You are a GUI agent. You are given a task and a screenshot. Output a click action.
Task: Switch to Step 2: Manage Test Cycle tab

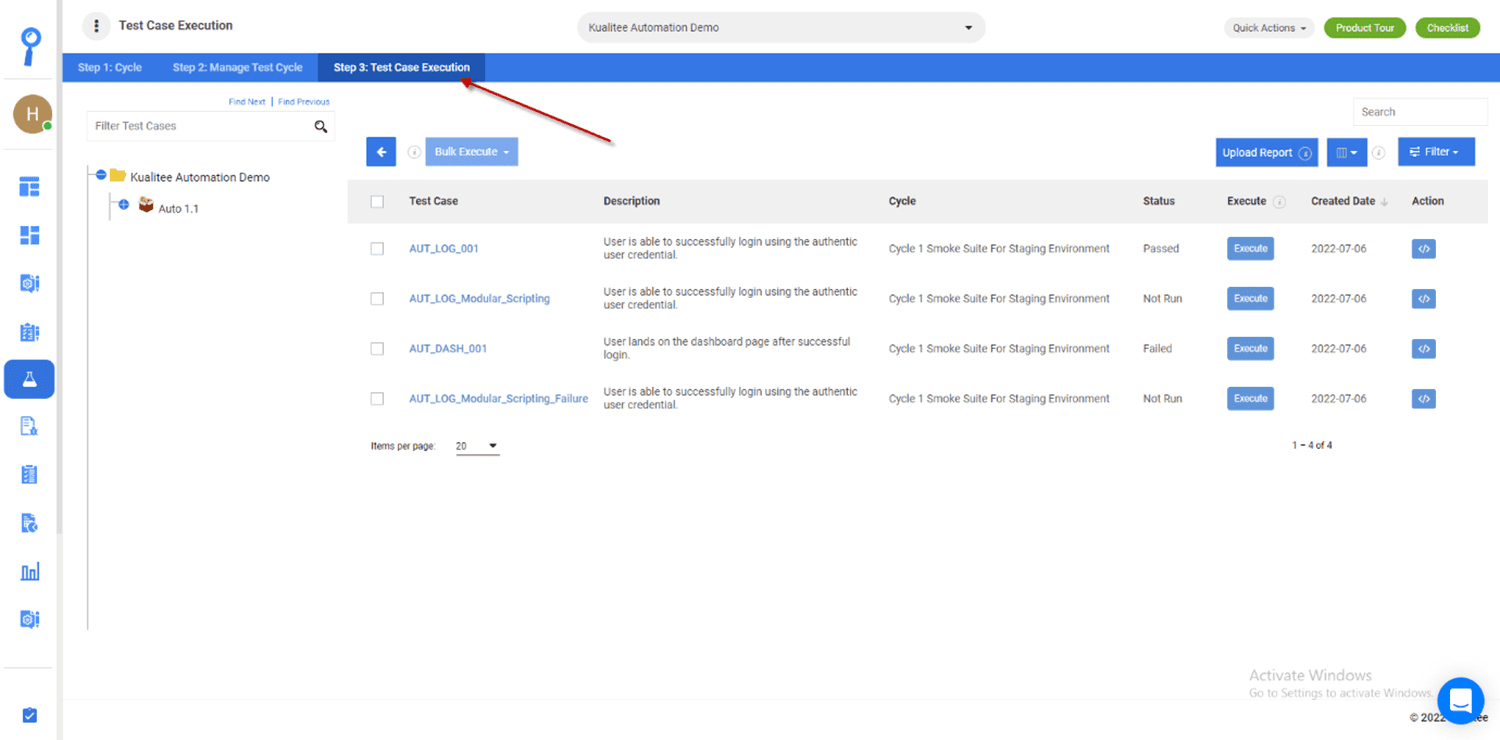point(237,68)
